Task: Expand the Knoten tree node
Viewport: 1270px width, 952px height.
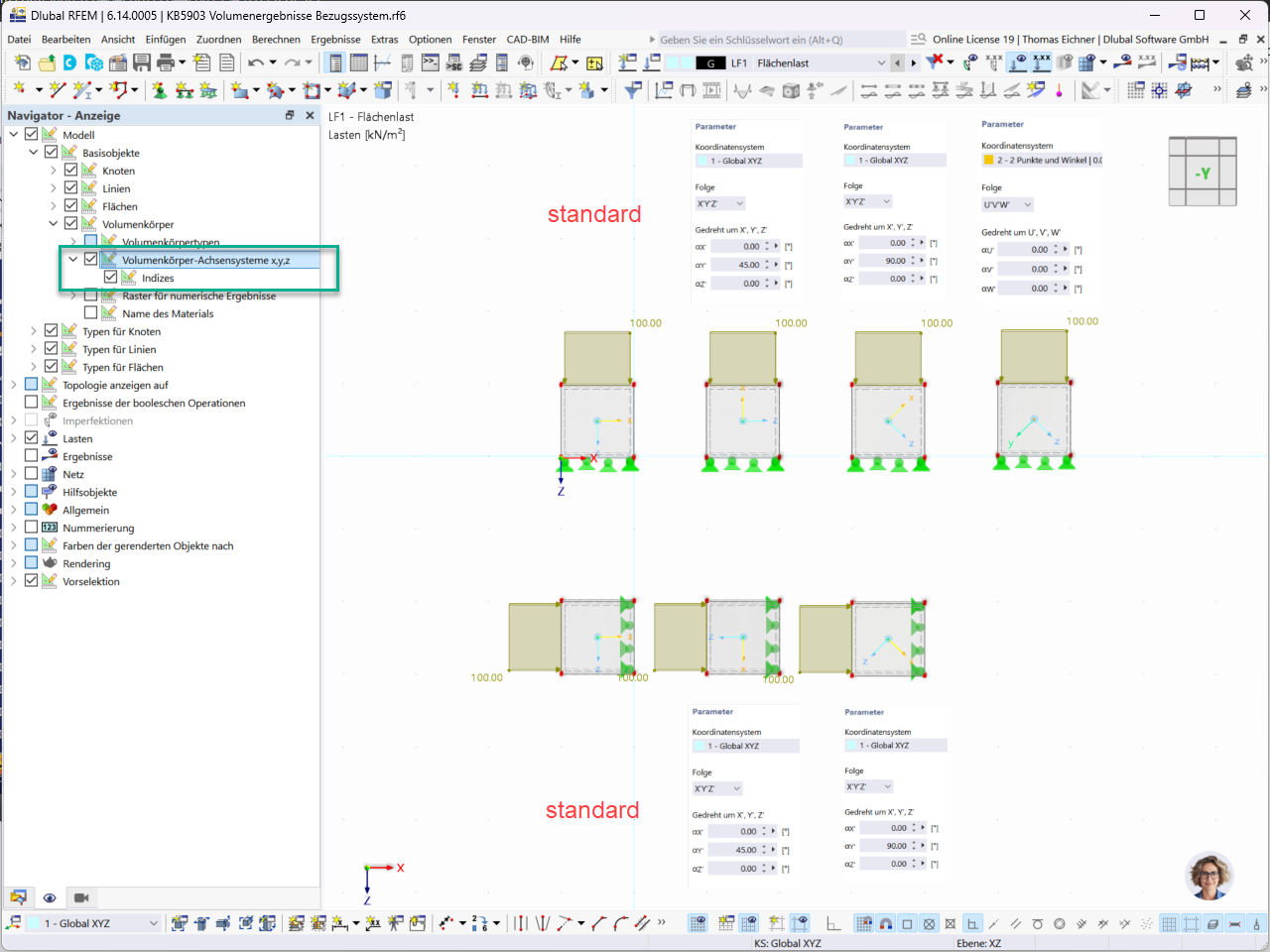Action: coord(54,170)
